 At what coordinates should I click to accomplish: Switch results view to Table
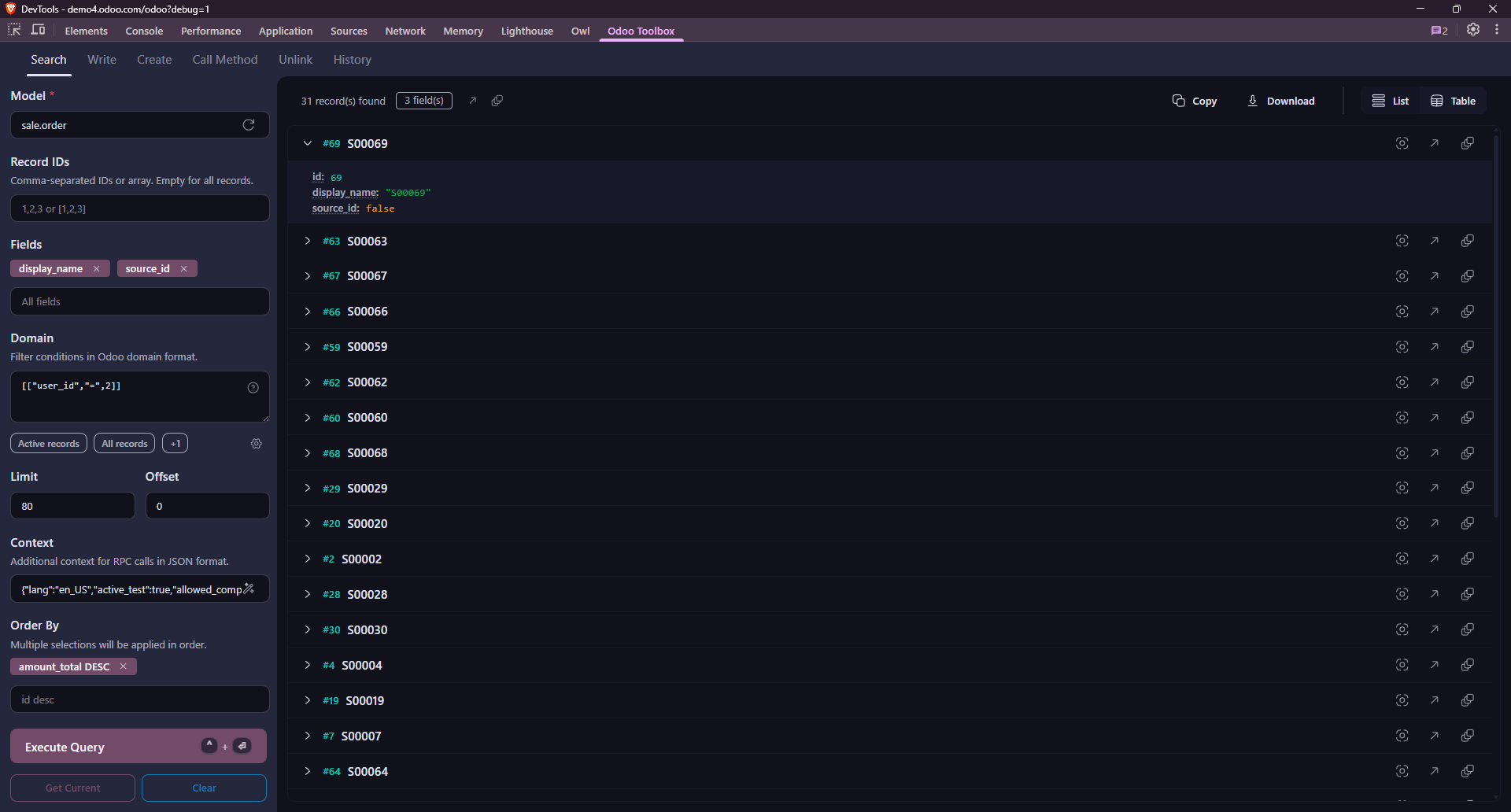pos(1453,100)
